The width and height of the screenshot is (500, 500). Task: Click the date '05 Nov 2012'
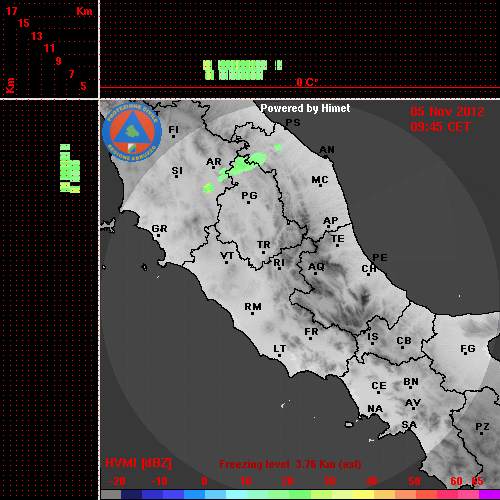pos(447,112)
